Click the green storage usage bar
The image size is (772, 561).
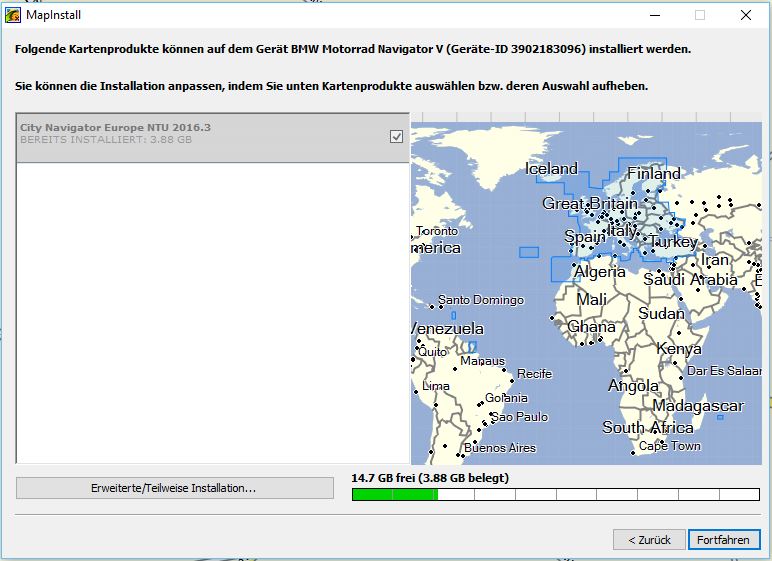[394, 494]
